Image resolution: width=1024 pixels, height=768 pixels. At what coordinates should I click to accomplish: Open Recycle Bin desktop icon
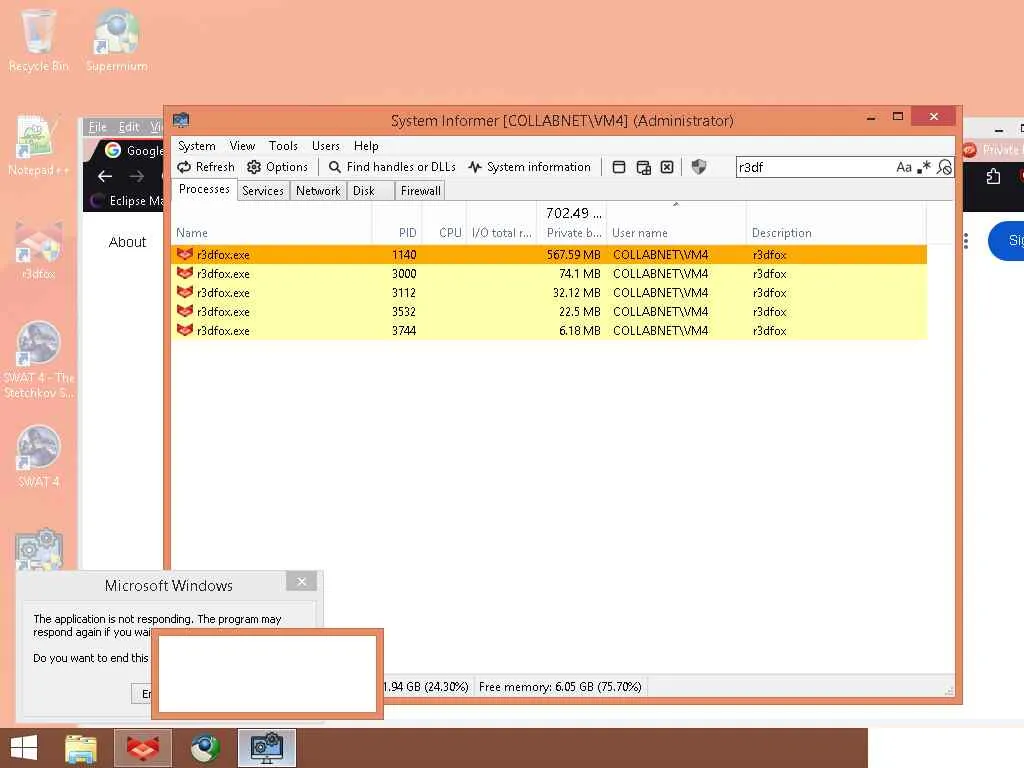click(x=38, y=40)
